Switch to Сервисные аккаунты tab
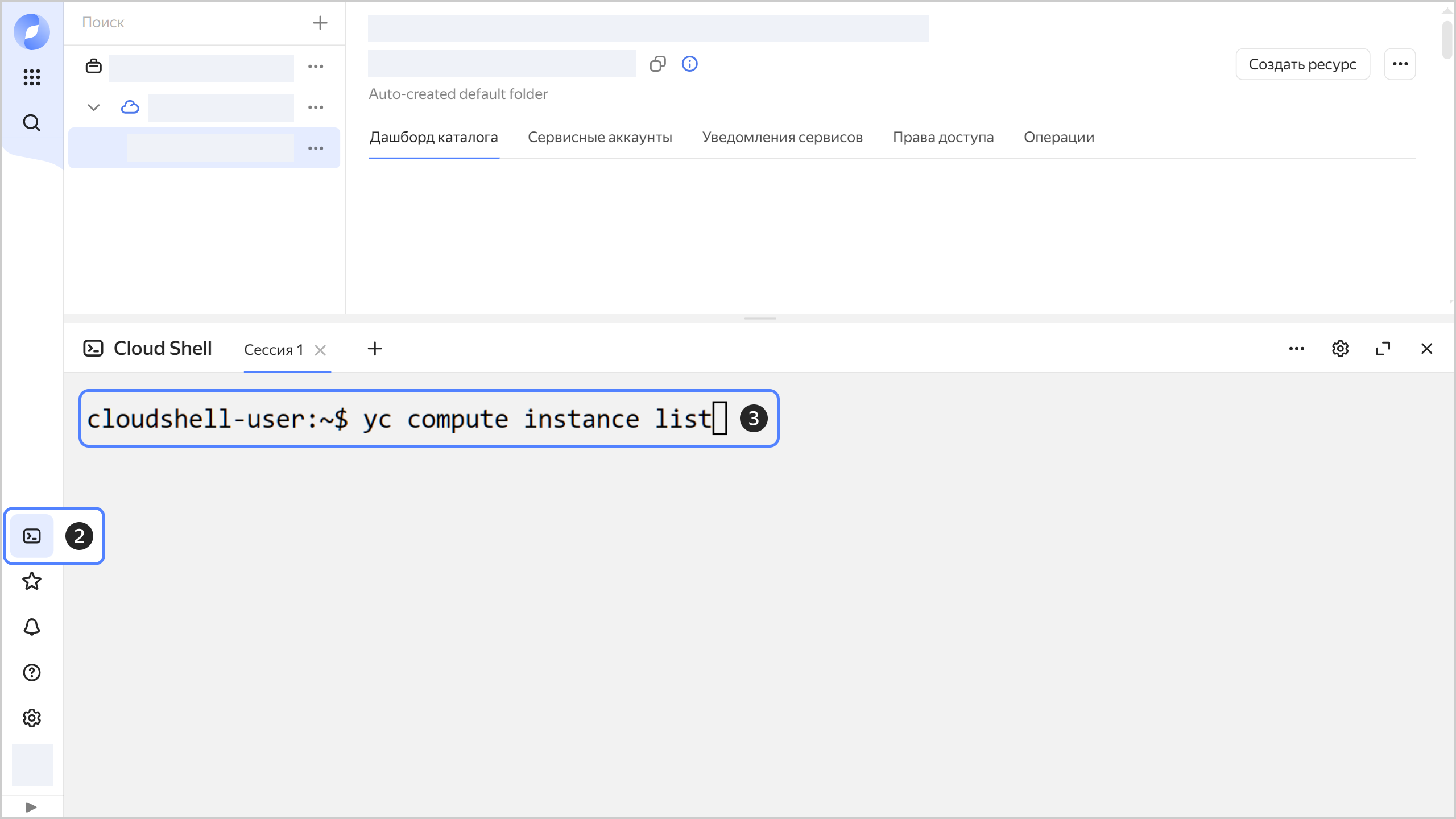Image resolution: width=1456 pixels, height=819 pixels. click(x=599, y=137)
